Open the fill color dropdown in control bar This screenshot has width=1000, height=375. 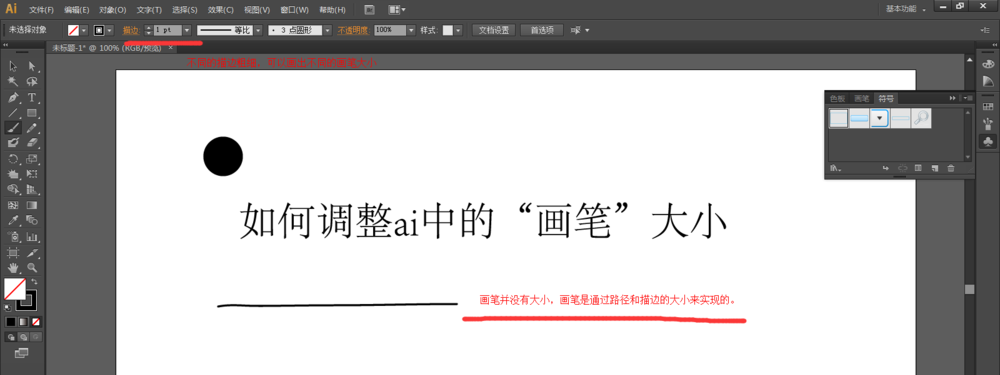click(x=84, y=30)
